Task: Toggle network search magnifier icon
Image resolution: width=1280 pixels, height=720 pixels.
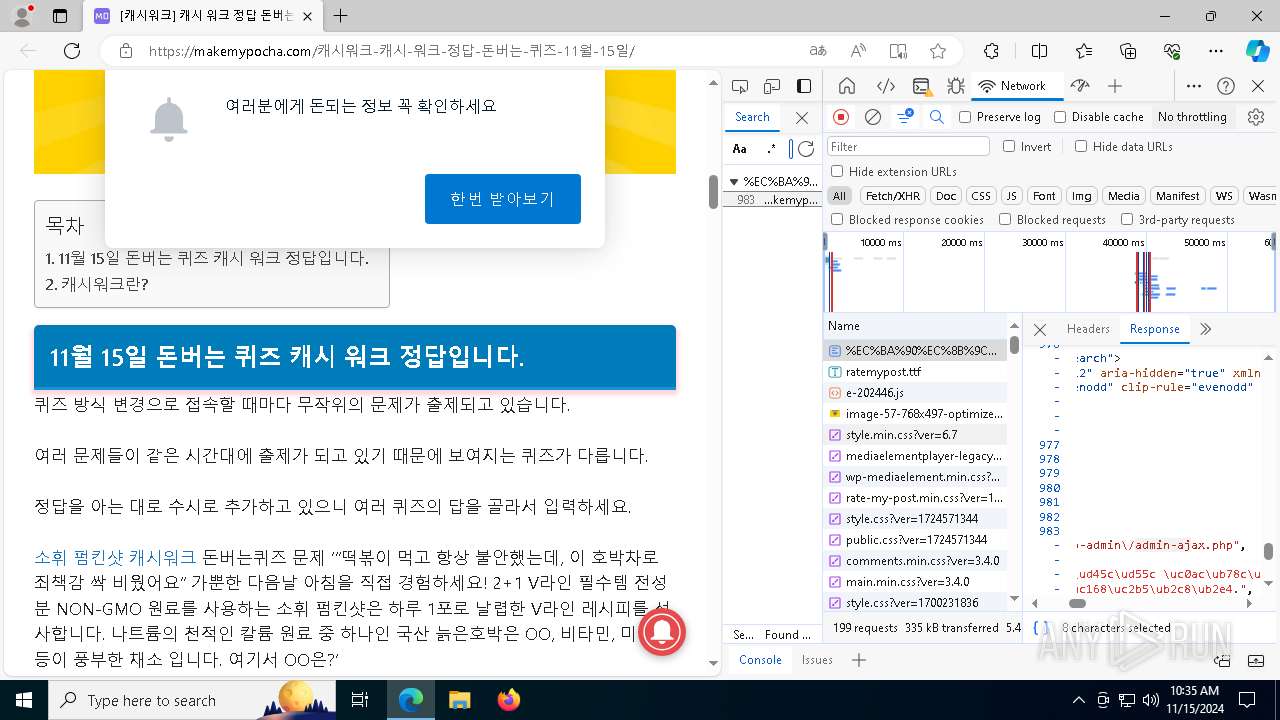Action: (x=936, y=117)
